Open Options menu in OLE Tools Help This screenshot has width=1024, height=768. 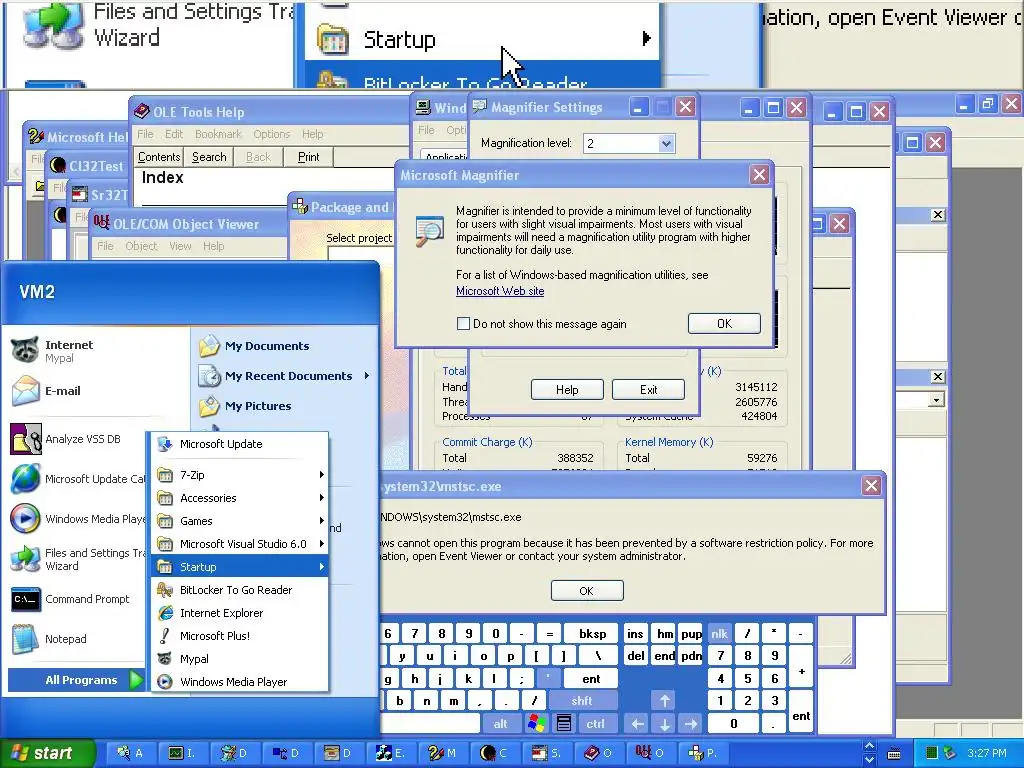coord(272,134)
